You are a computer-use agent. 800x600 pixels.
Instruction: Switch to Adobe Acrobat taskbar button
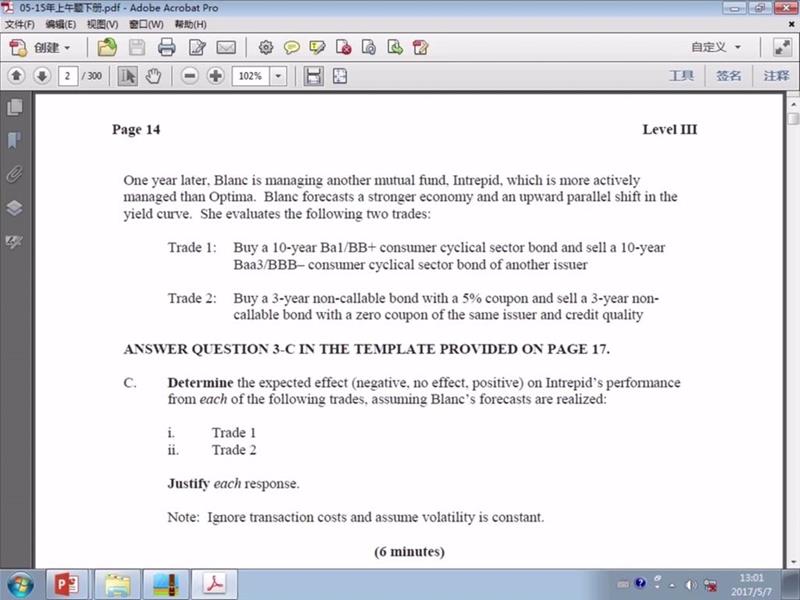pos(214,585)
